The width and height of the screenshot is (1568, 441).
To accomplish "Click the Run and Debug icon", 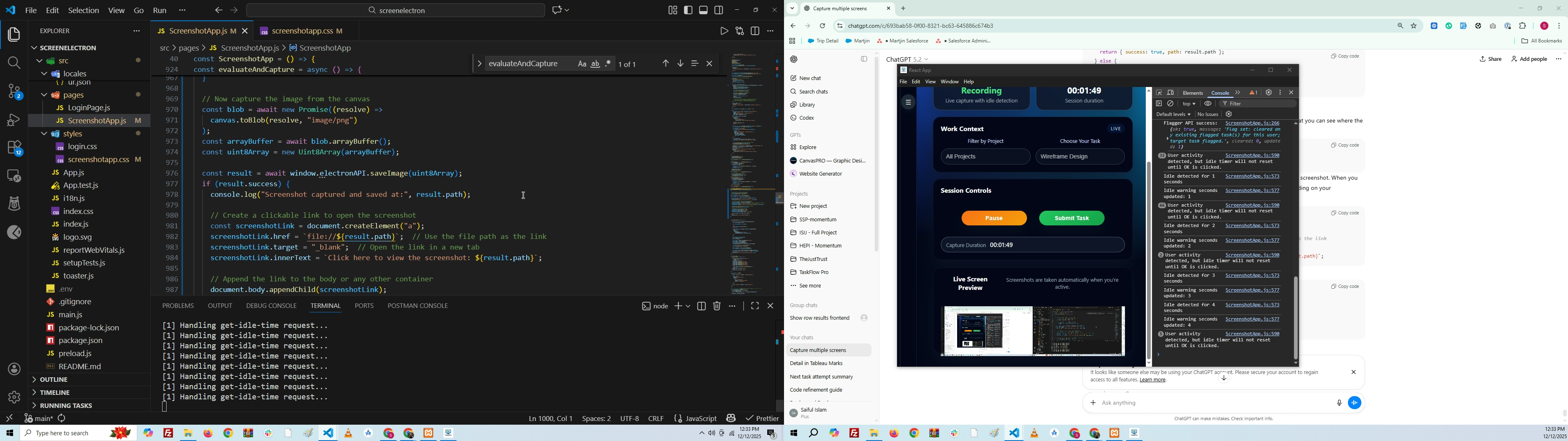I will (13, 120).
